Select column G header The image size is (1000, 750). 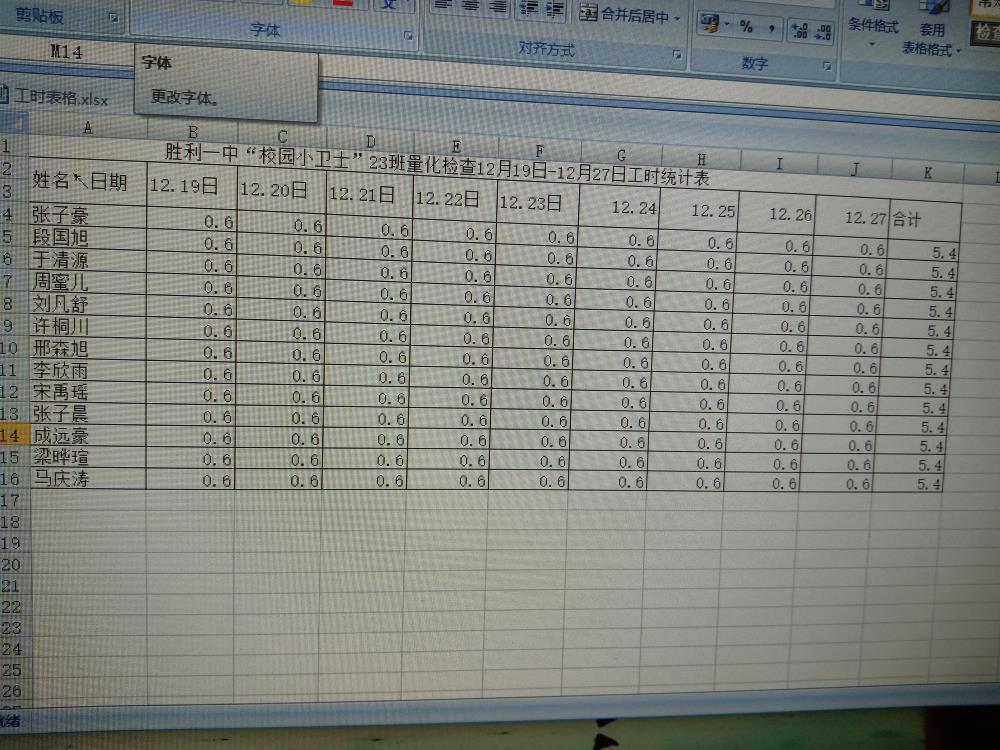point(621,155)
